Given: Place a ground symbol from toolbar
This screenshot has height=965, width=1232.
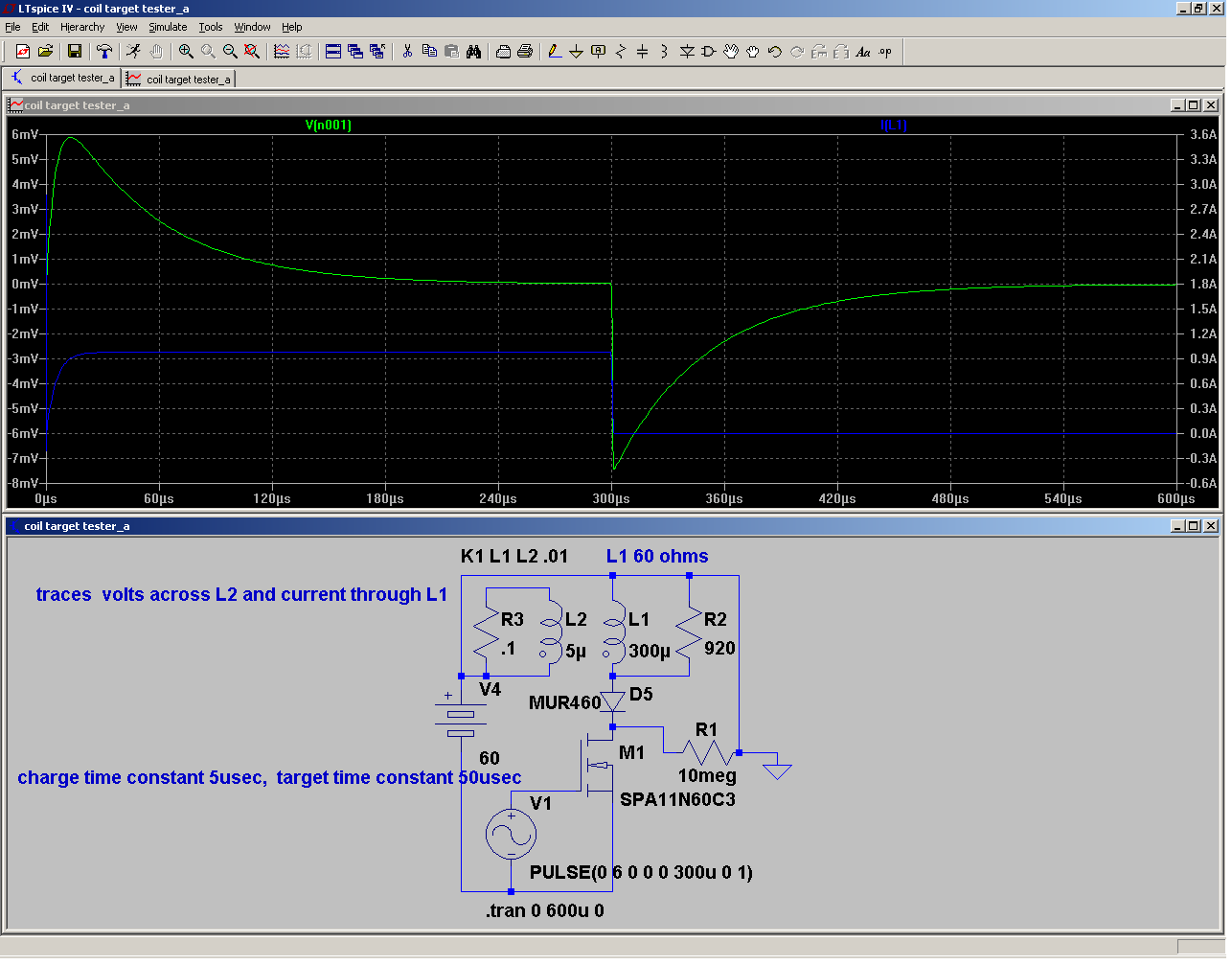Looking at the screenshot, I should [576, 52].
